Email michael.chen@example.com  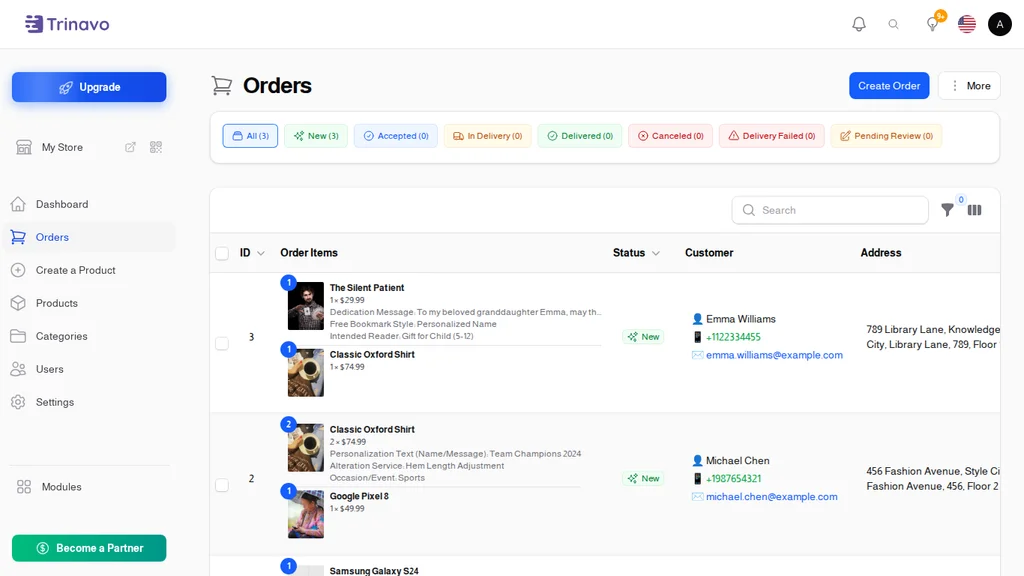tap(771, 496)
